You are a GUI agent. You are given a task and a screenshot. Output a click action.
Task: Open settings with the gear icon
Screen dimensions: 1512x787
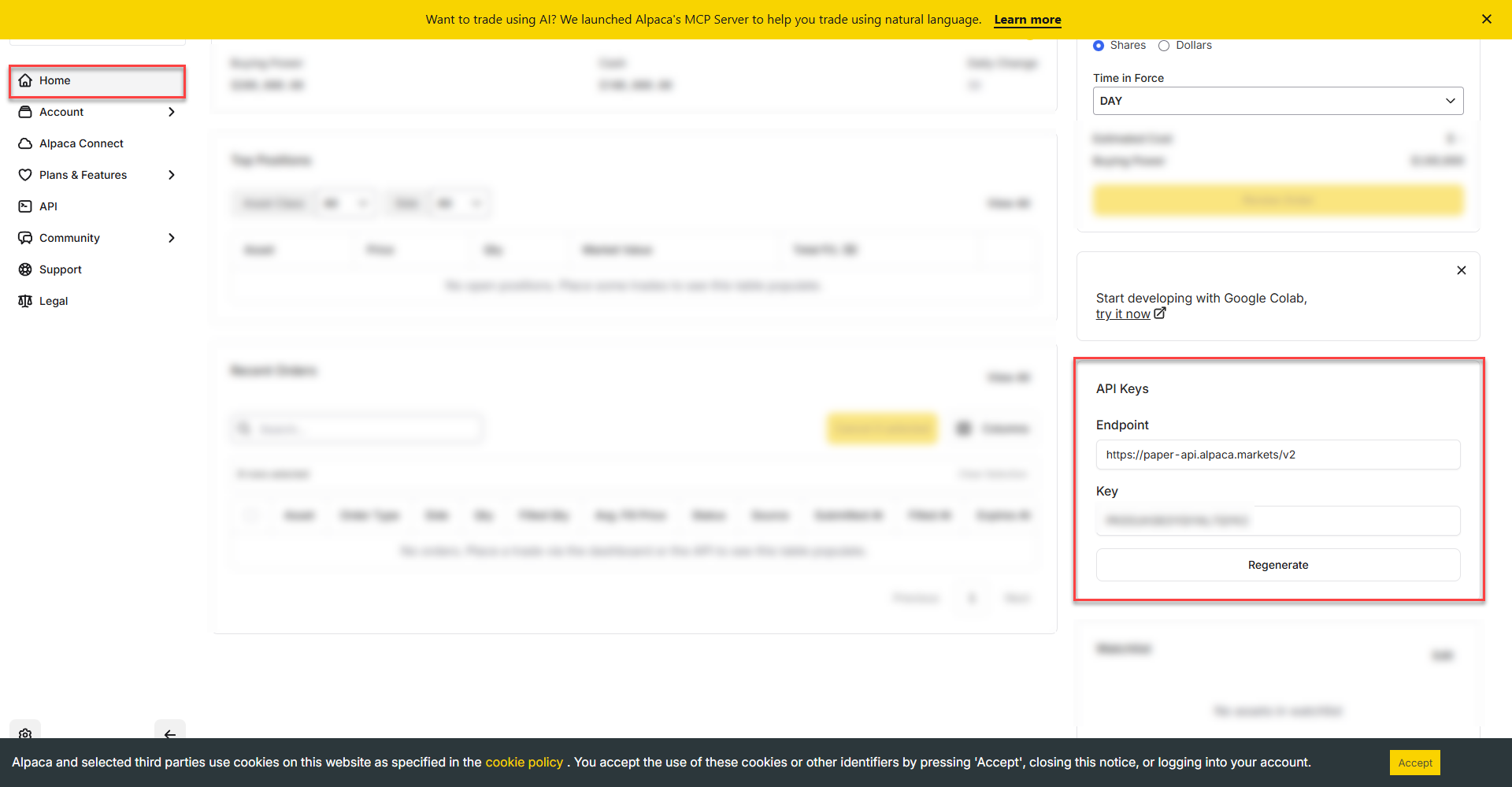coord(25,733)
